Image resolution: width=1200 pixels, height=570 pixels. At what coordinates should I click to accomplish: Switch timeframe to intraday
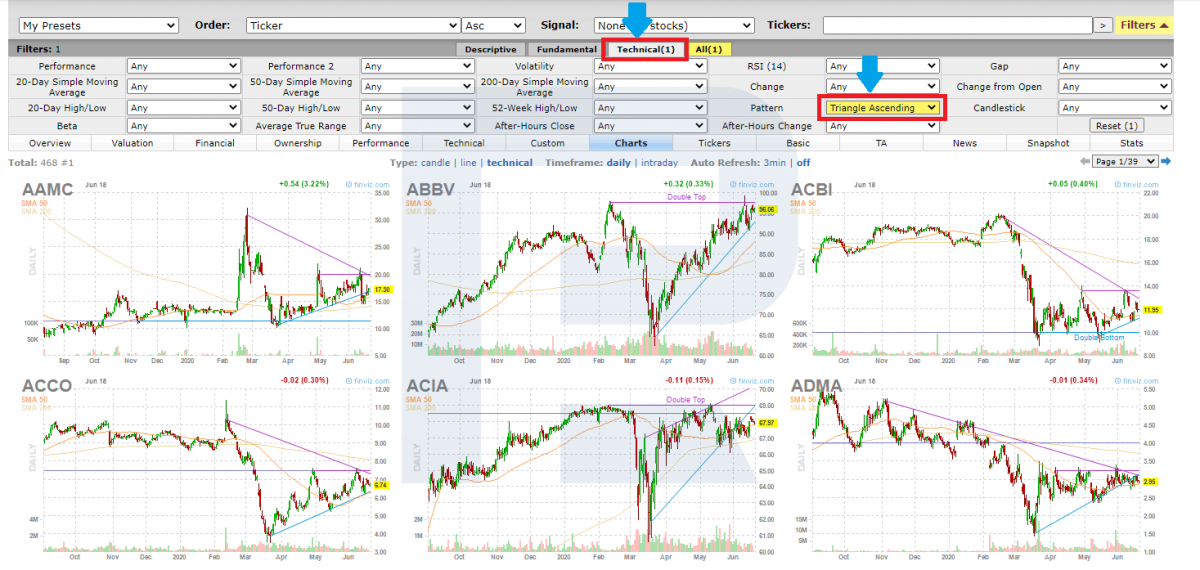[x=658, y=162]
